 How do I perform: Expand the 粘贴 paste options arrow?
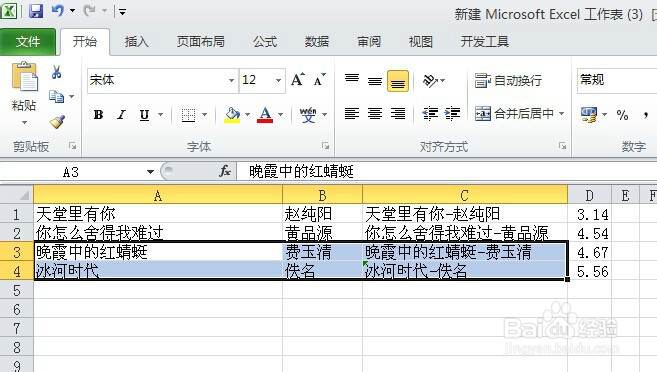24,123
